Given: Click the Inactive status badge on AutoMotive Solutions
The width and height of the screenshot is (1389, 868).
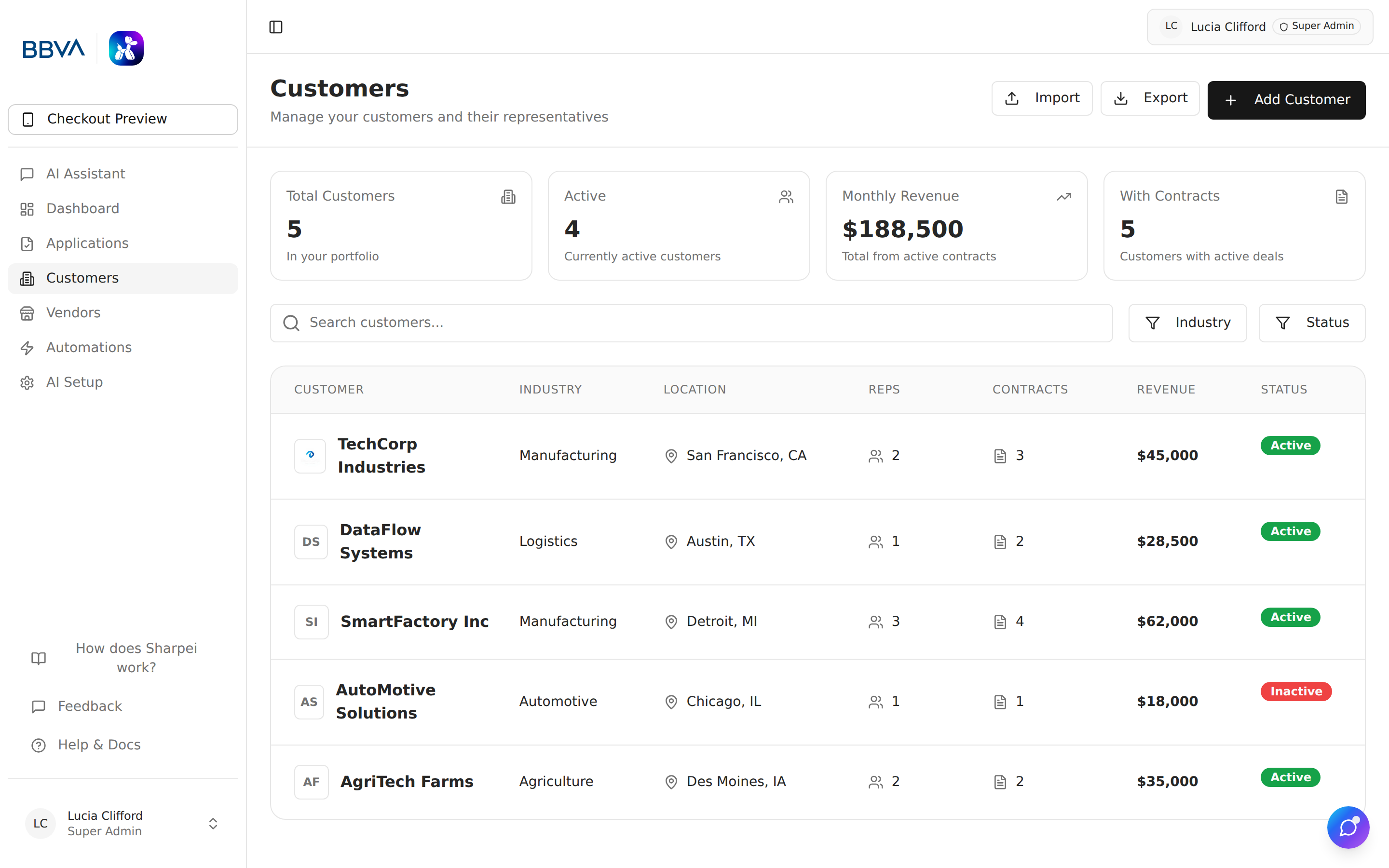Looking at the screenshot, I should click(x=1295, y=691).
